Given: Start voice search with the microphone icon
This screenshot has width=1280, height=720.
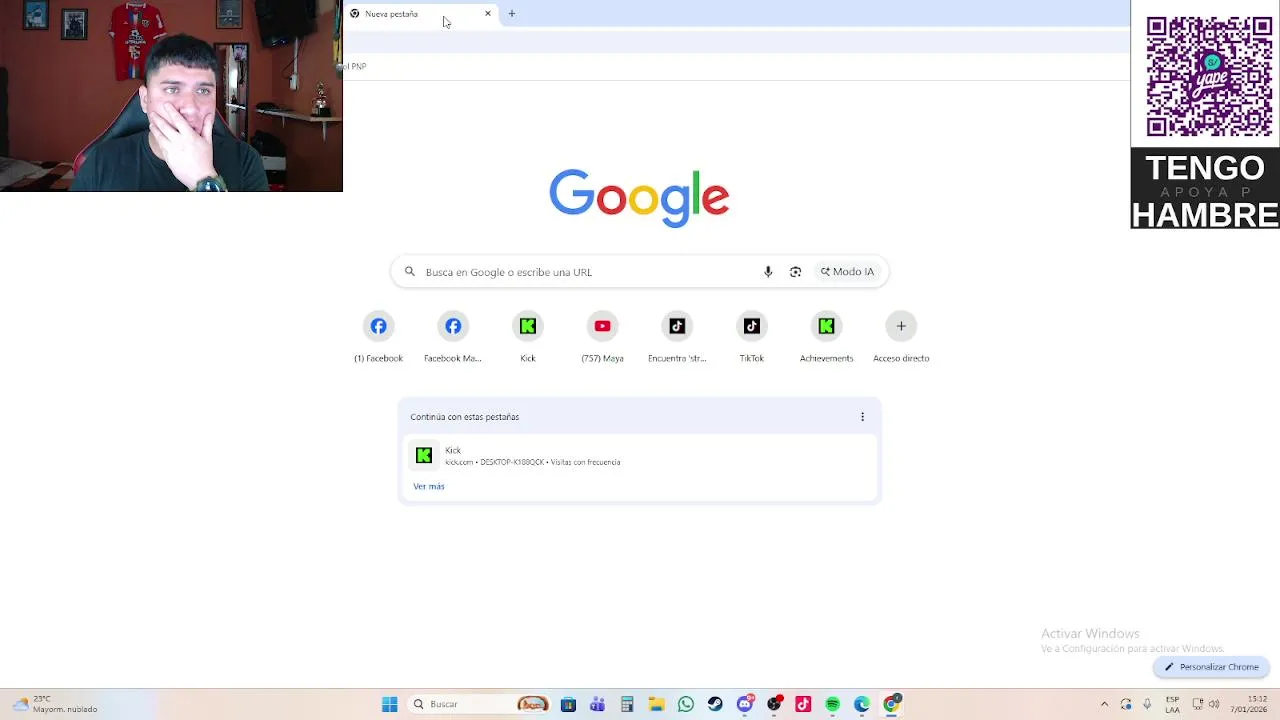Looking at the screenshot, I should coord(768,272).
